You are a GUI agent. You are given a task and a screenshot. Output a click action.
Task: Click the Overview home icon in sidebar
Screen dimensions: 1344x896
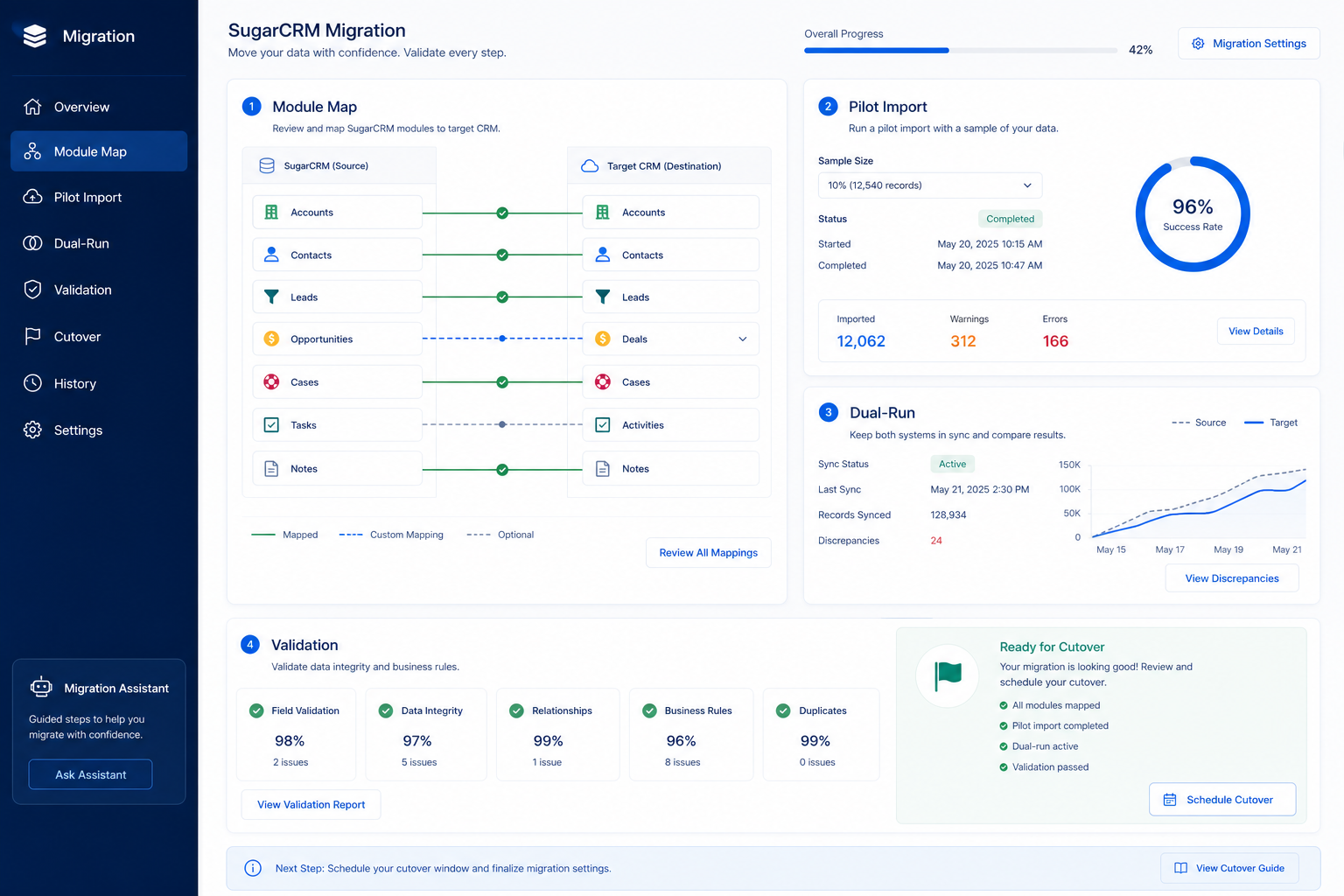[32, 107]
